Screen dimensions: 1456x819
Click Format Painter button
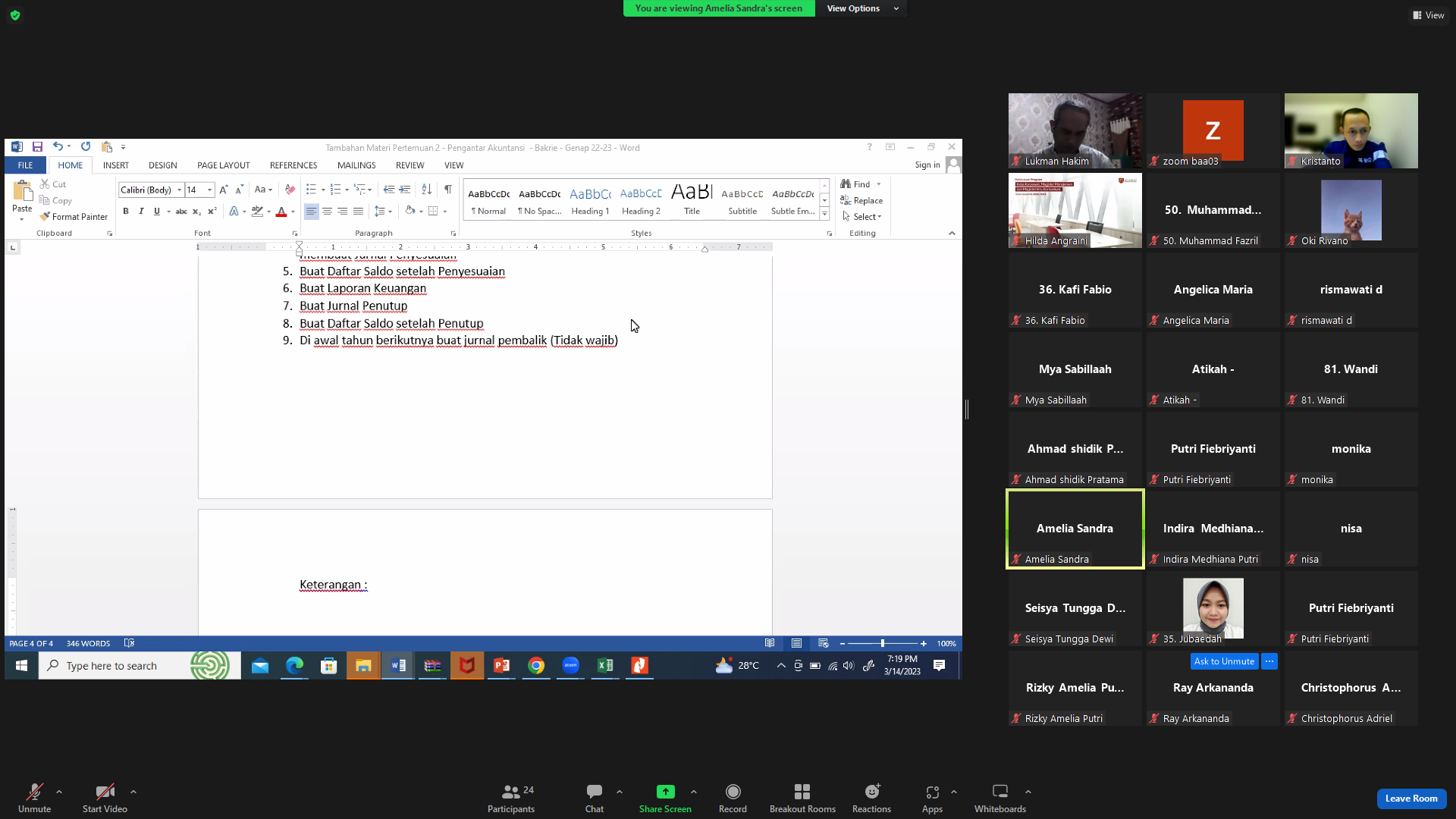tap(74, 217)
